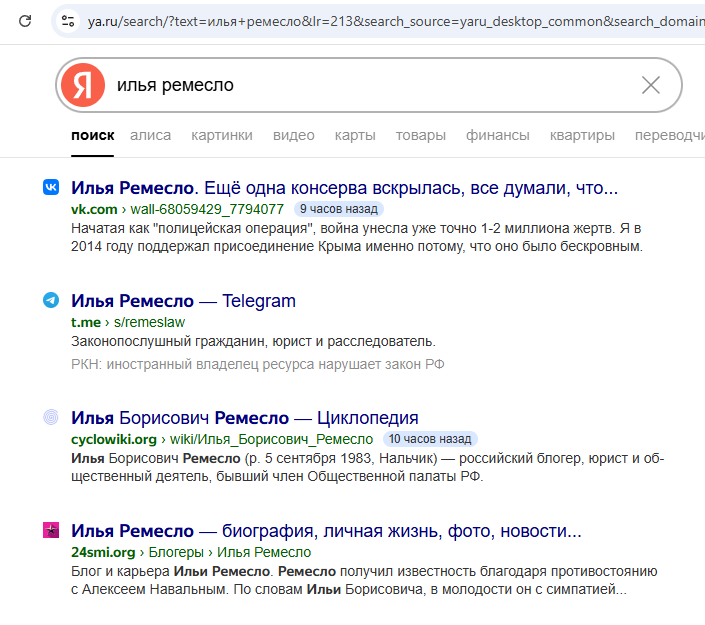The image size is (705, 625).
Task: Clear the search query with X
Action: 651,85
